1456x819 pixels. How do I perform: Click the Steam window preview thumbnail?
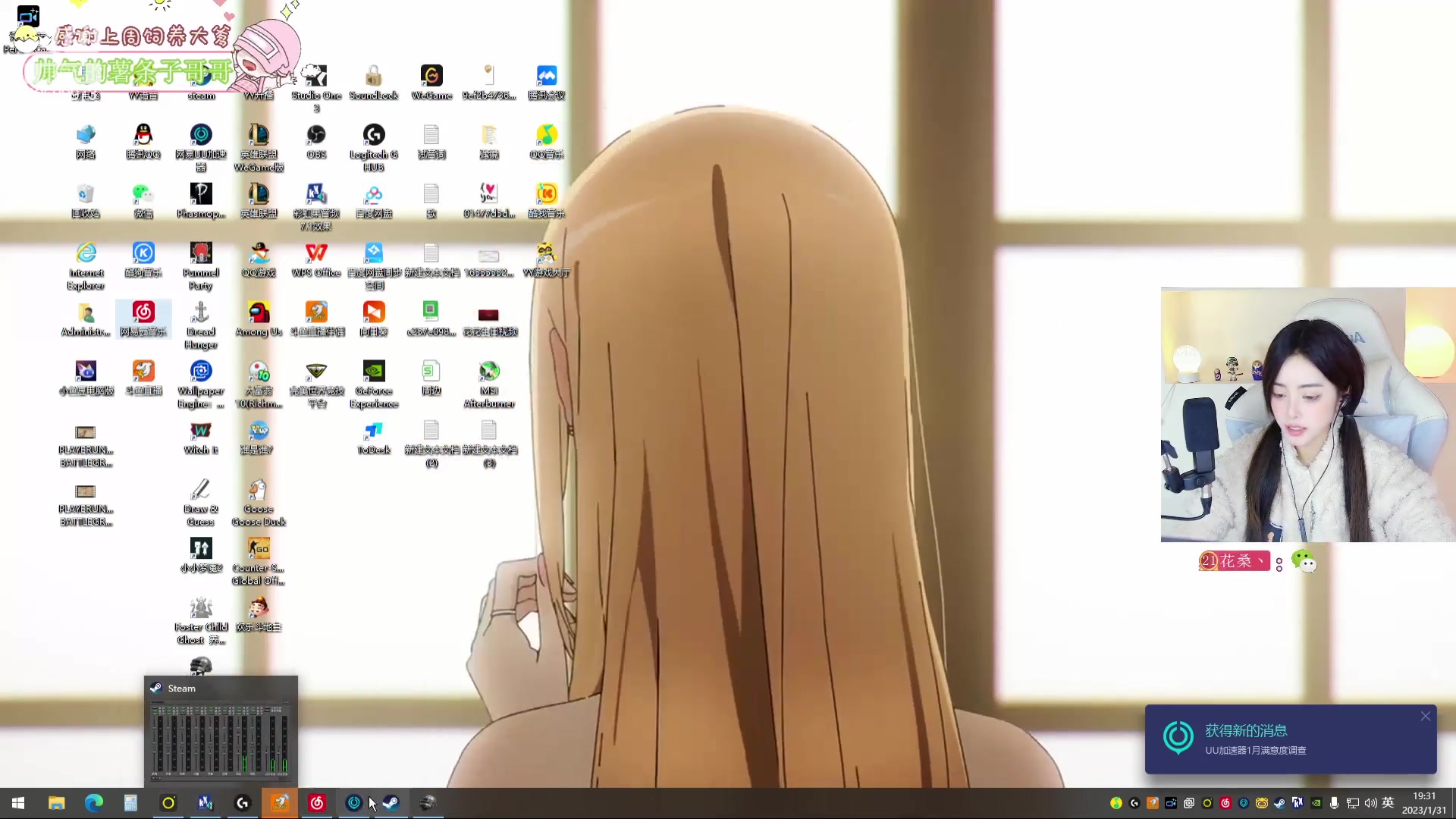click(221, 739)
